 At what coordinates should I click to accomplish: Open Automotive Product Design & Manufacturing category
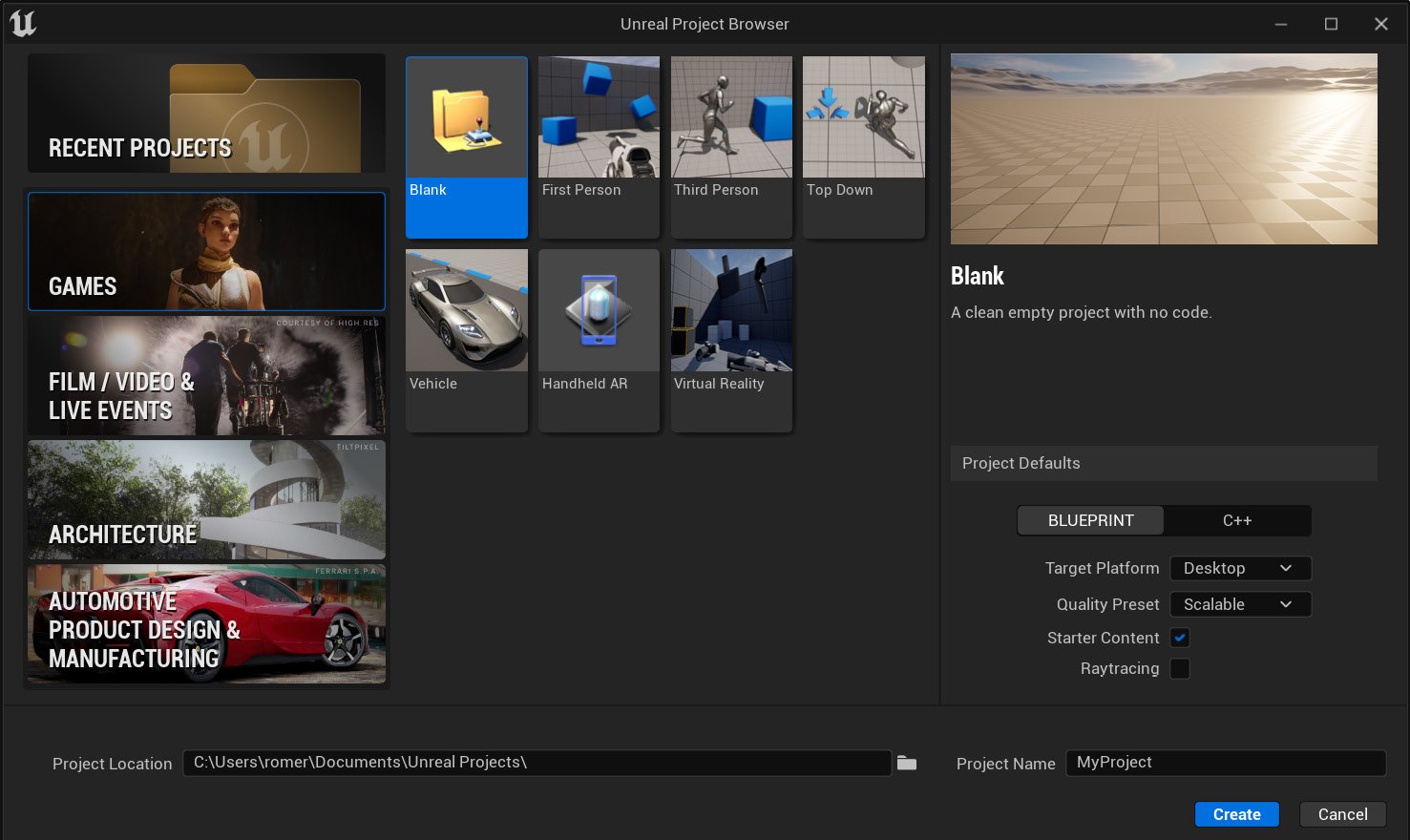point(206,623)
